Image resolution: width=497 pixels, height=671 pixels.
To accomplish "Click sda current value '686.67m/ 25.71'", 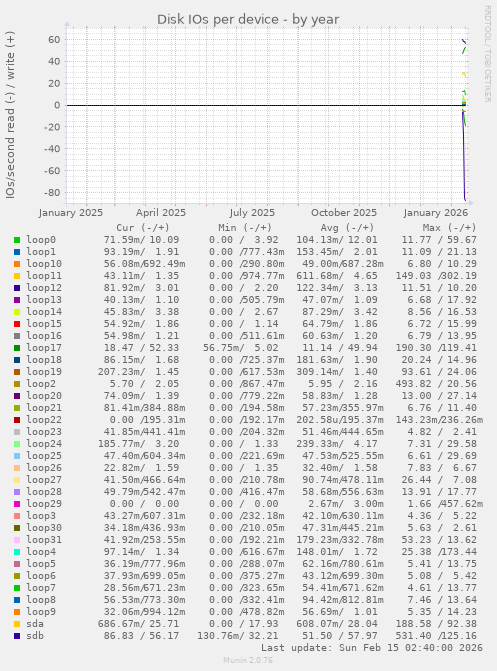I will [x=138, y=624].
